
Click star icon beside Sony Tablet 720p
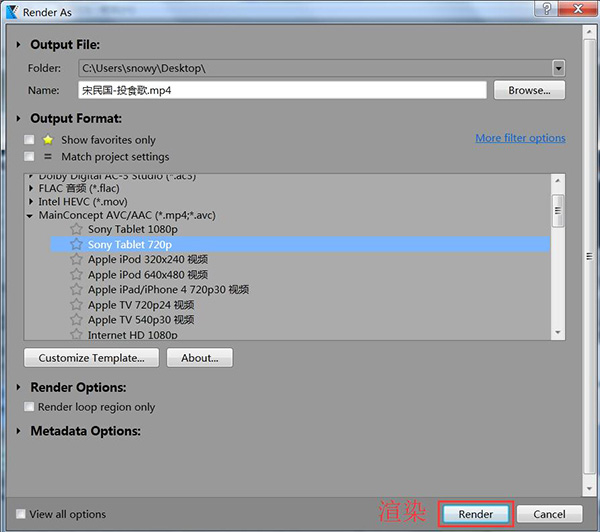point(76,244)
